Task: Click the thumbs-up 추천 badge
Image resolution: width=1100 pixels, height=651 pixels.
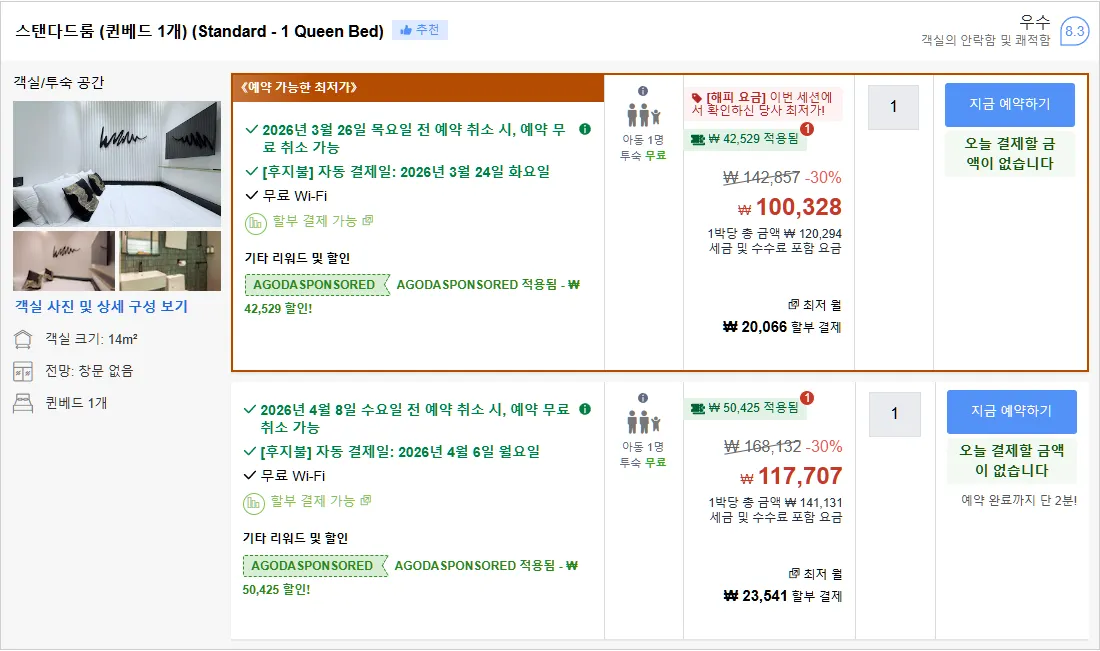Action: coord(420,30)
